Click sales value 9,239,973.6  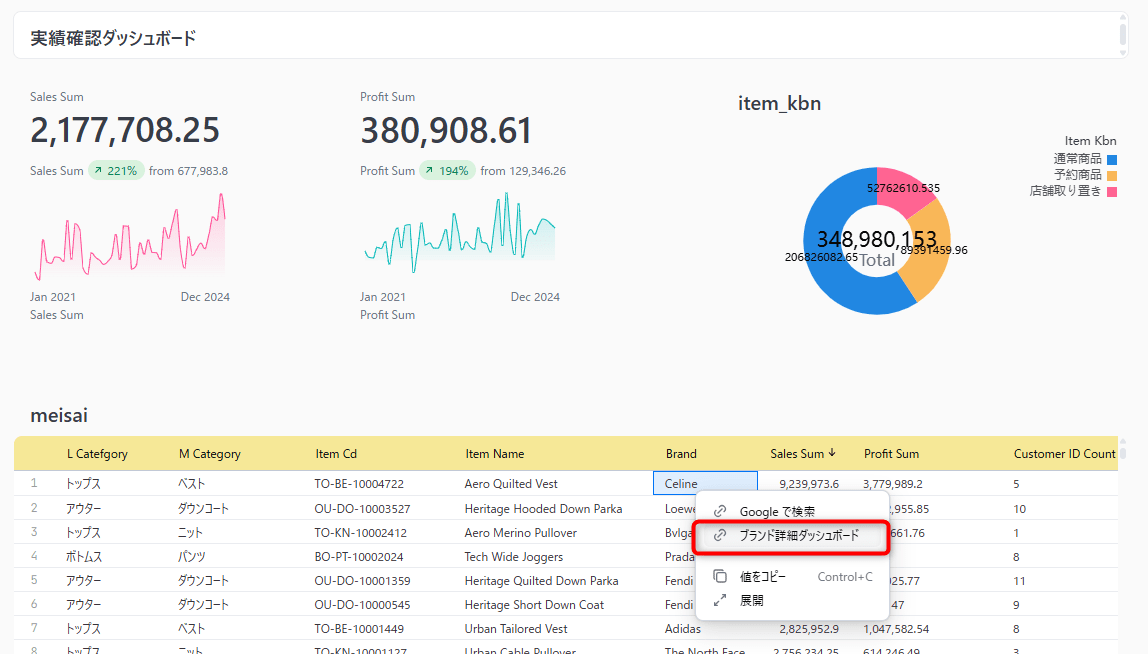(809, 484)
